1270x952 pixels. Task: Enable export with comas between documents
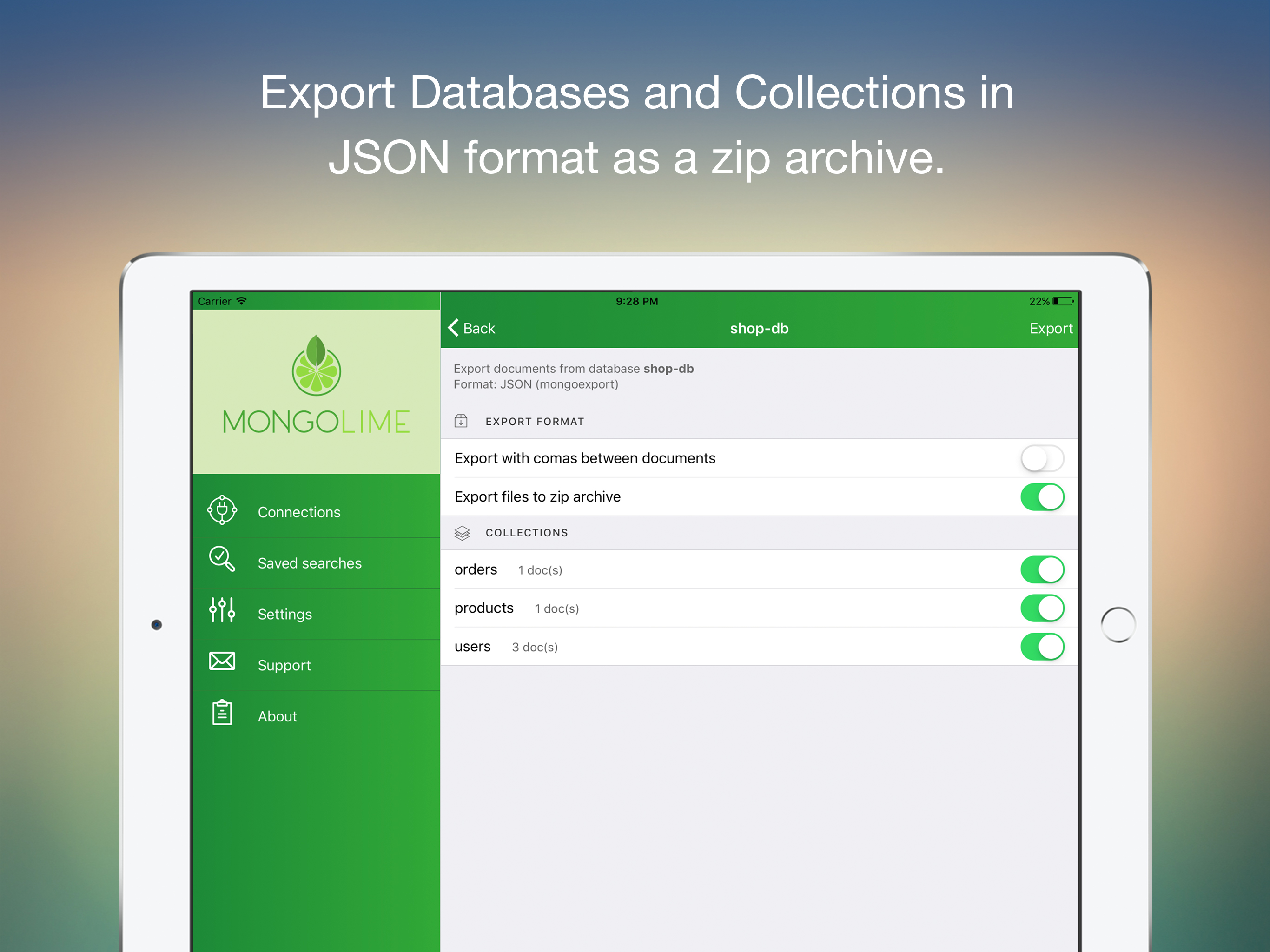tap(1042, 459)
